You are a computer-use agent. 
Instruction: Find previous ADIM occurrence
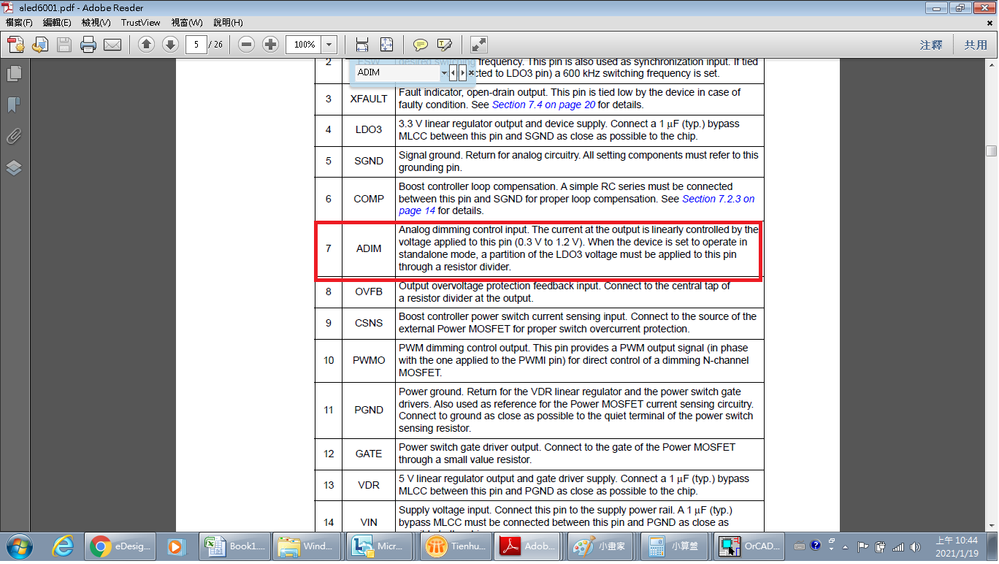click(x=453, y=73)
